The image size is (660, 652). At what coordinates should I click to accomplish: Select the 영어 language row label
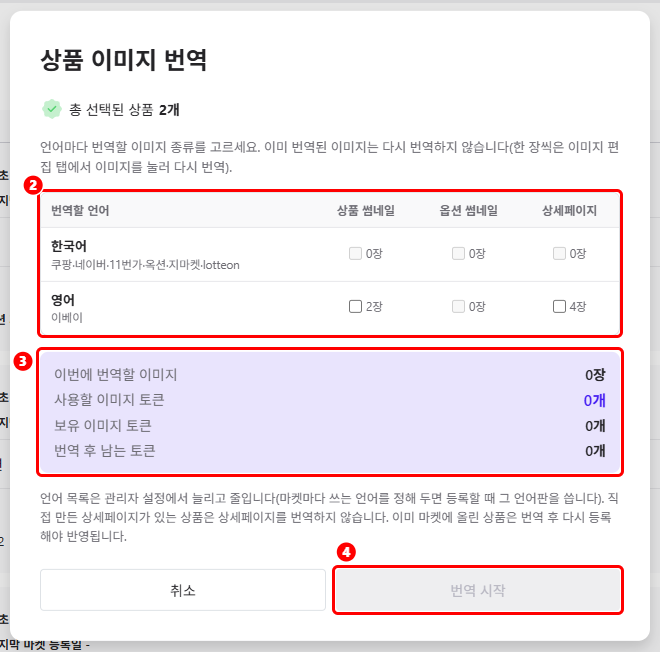(x=63, y=300)
